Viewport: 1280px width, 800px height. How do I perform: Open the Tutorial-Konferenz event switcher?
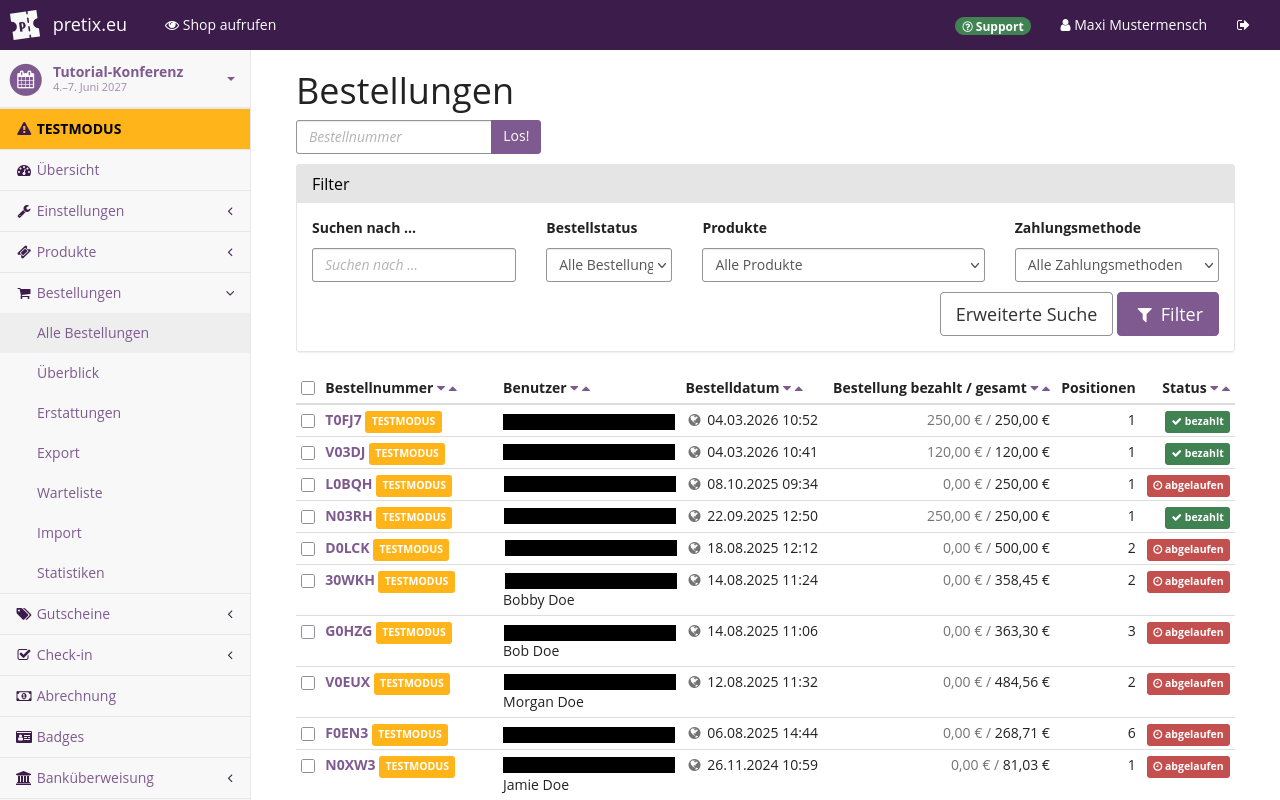coord(125,79)
